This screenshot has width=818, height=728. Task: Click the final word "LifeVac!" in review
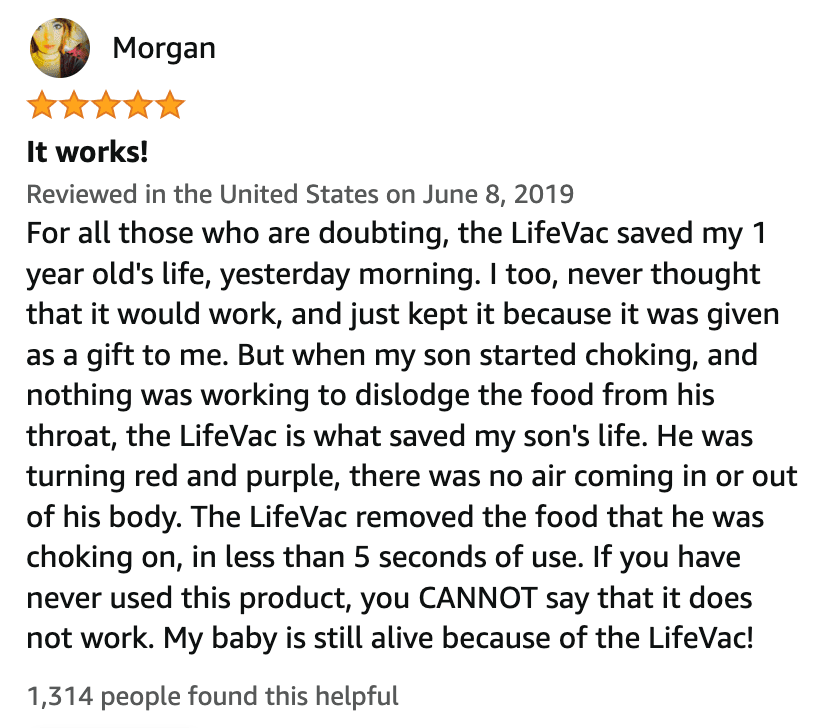pyautogui.click(x=701, y=638)
